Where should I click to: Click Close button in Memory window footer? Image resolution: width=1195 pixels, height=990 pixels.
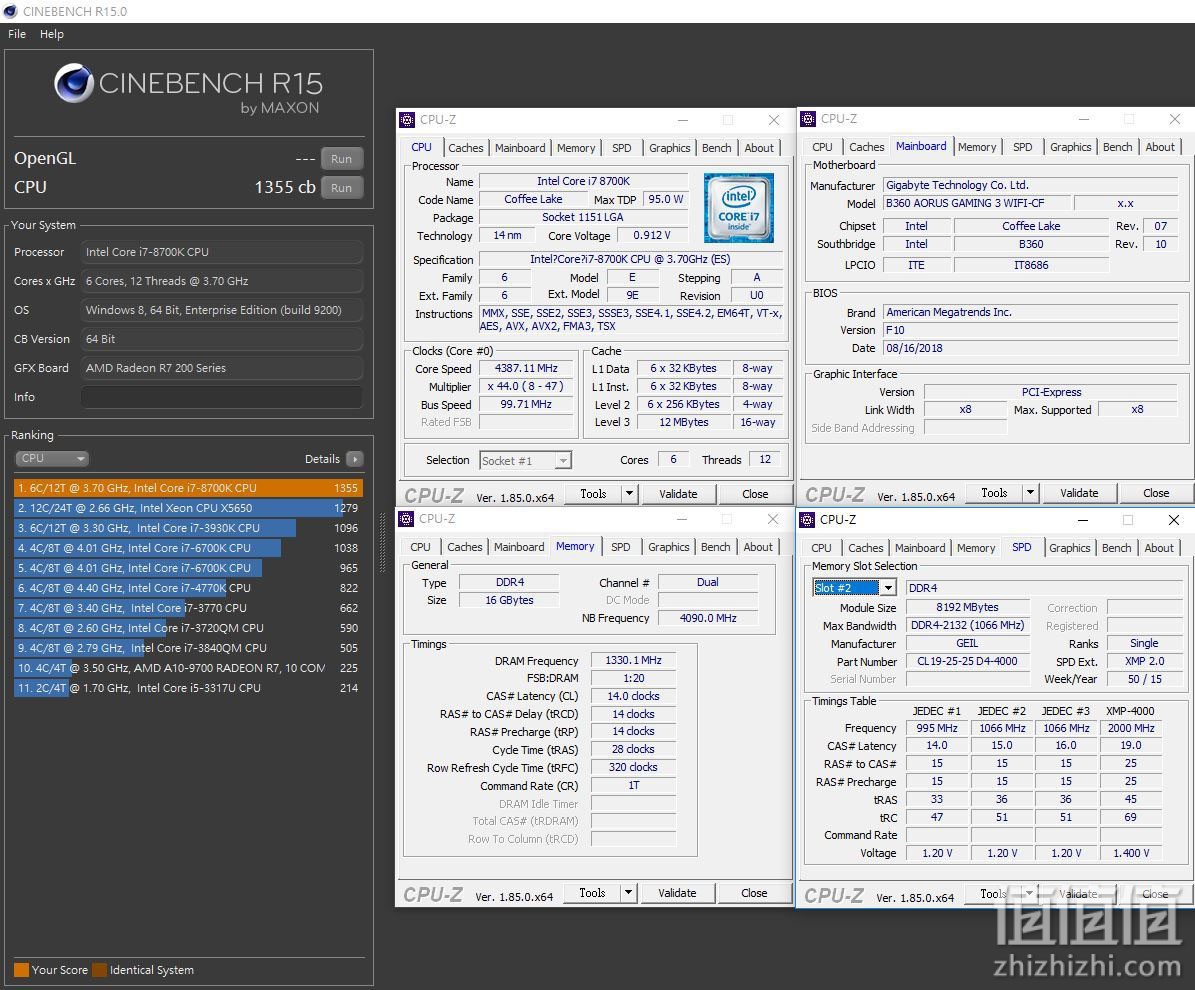(754, 893)
